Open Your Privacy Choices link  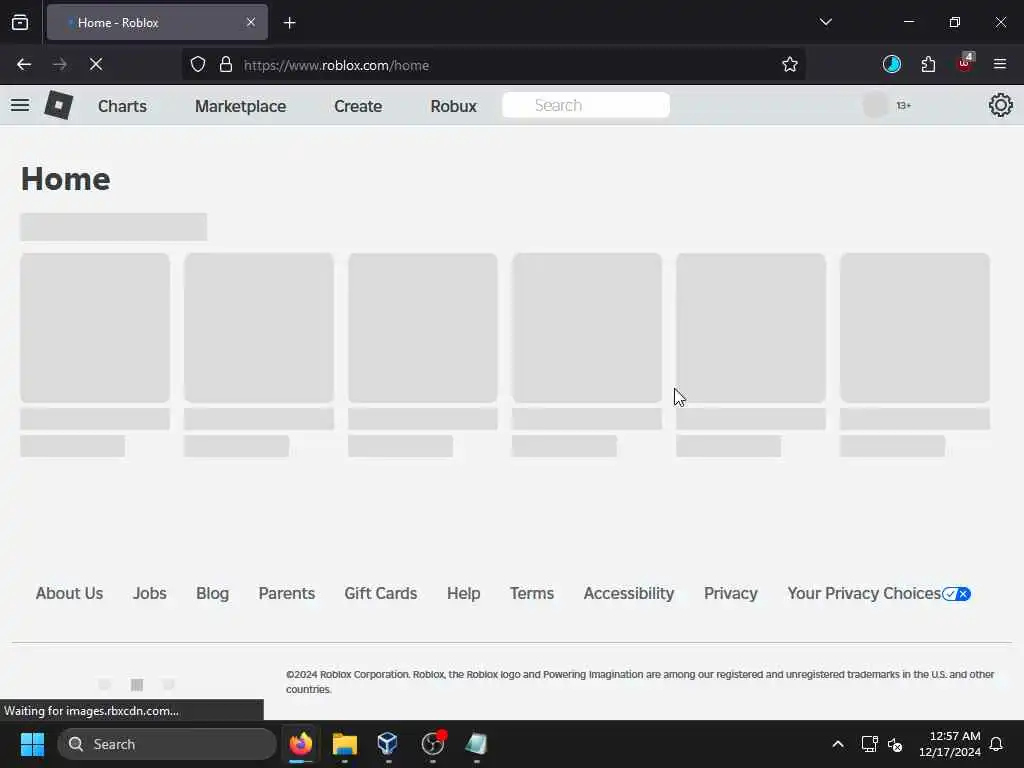click(879, 593)
